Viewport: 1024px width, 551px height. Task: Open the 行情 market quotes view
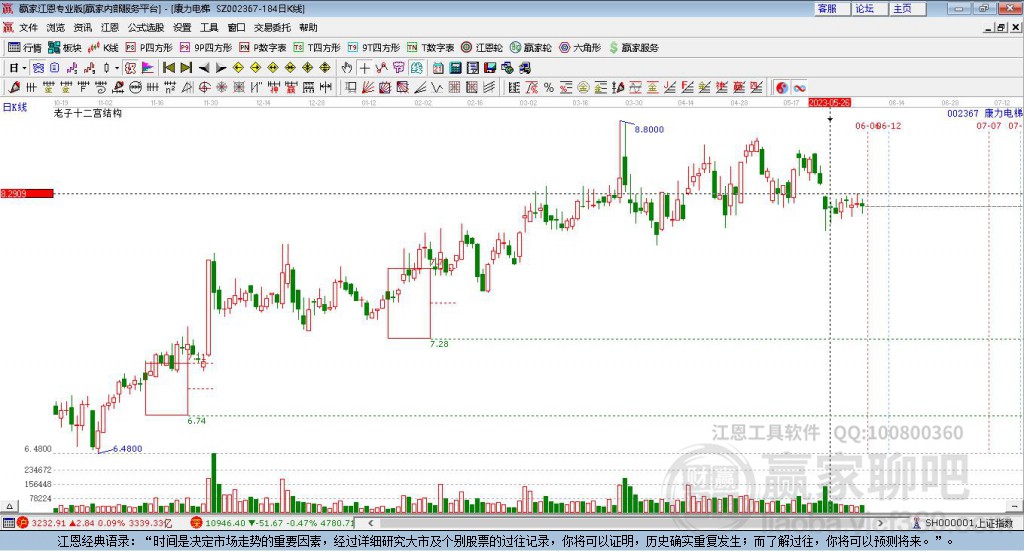coord(25,48)
